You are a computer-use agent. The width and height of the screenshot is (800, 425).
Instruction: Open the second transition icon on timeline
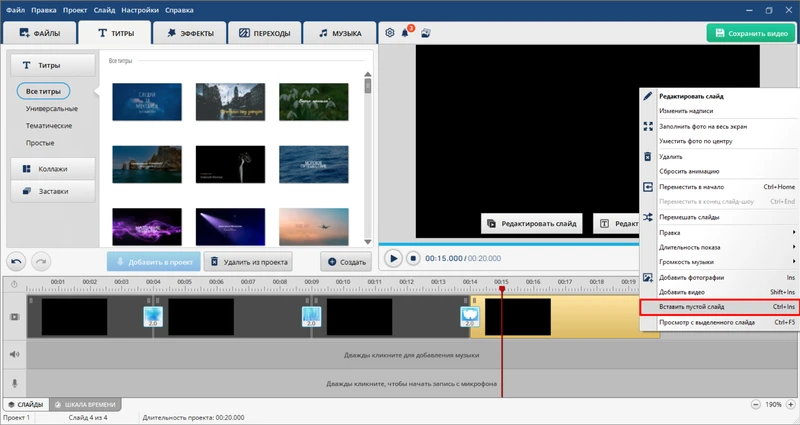311,316
